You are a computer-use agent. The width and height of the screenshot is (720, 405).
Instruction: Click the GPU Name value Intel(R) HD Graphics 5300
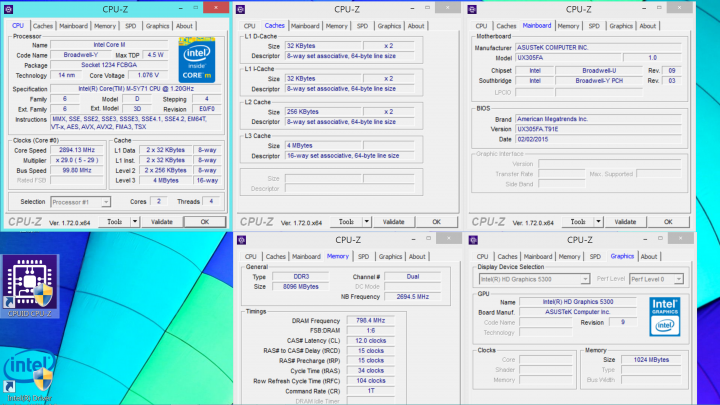click(578, 302)
